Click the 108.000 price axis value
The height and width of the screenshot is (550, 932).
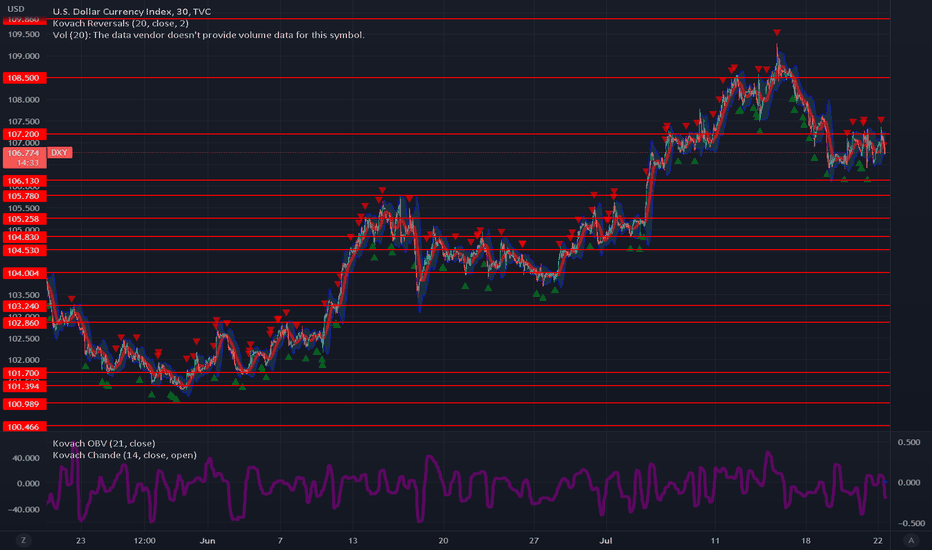(24, 99)
